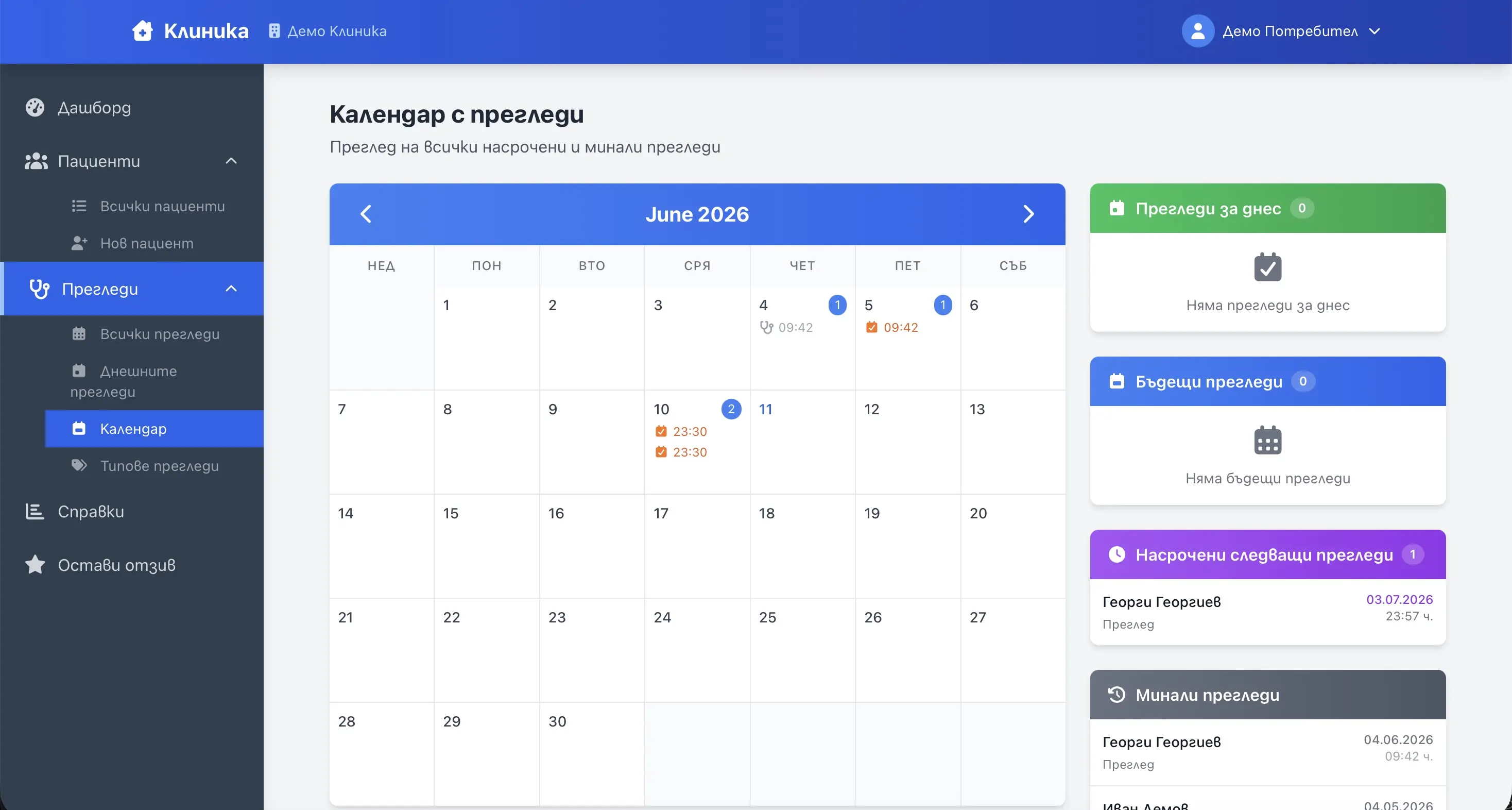This screenshot has width=1512, height=810.
Task: Go to the previous month
Action: pos(366,214)
